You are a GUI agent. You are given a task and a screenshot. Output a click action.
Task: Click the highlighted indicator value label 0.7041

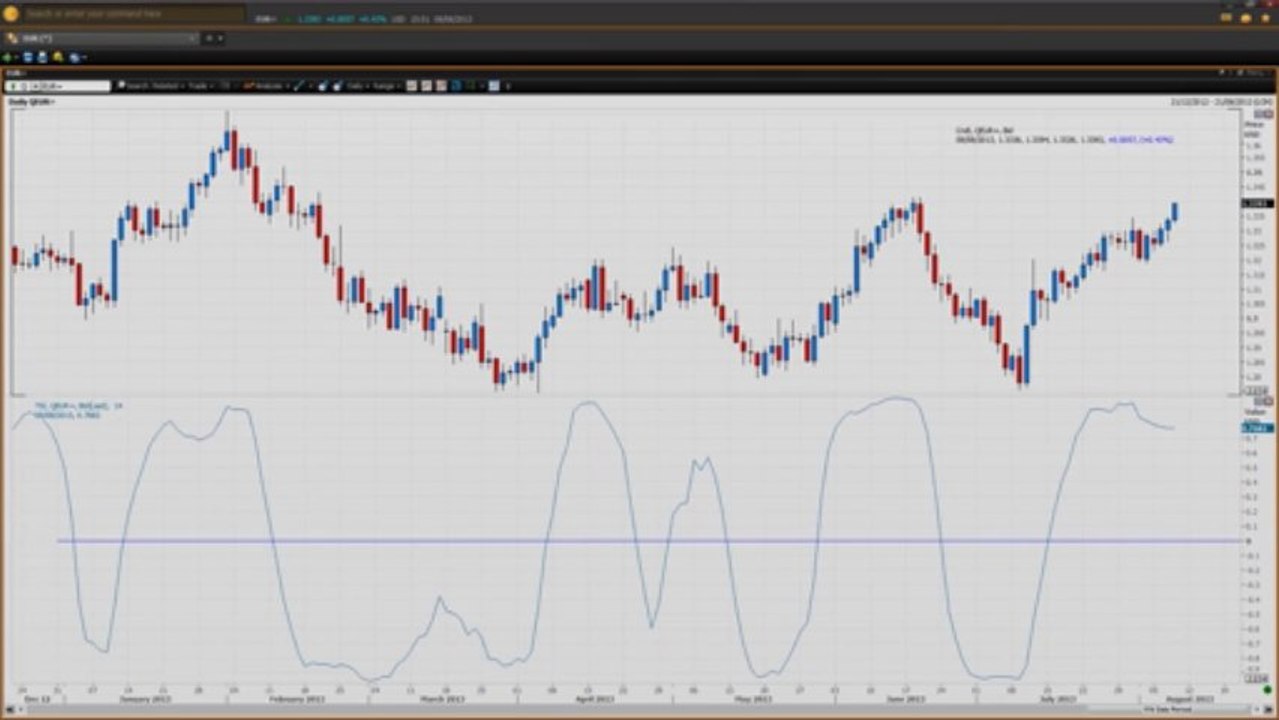click(x=1256, y=428)
